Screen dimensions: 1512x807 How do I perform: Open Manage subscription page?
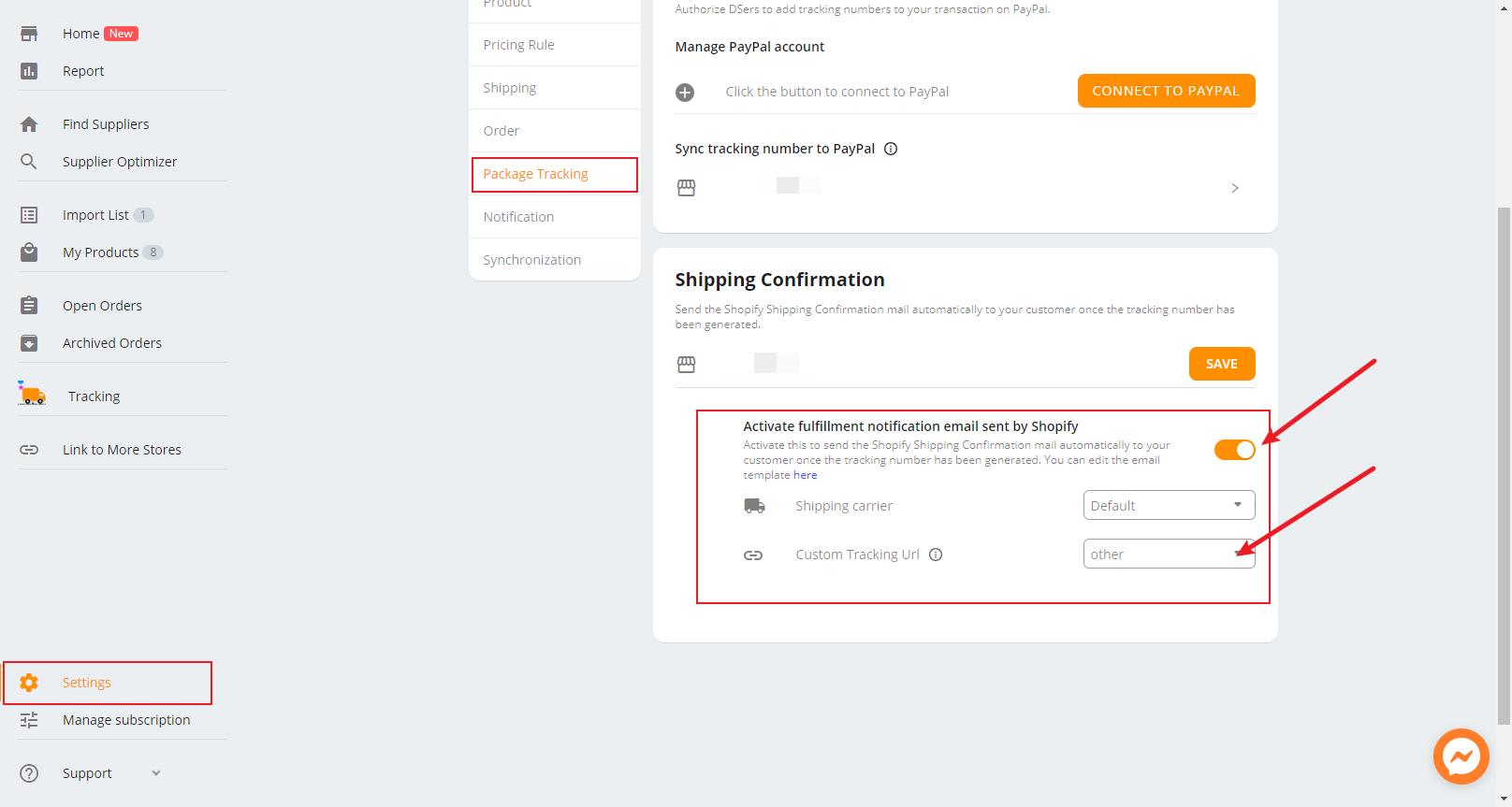tap(126, 720)
